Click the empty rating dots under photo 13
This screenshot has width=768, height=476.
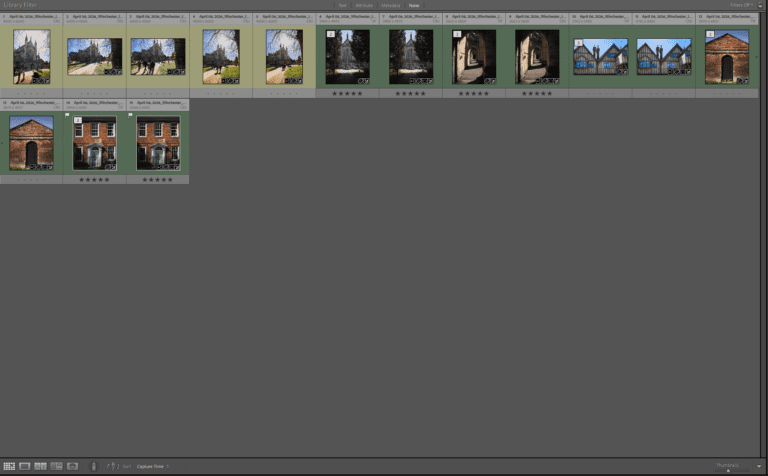pyautogui.click(x=31, y=180)
